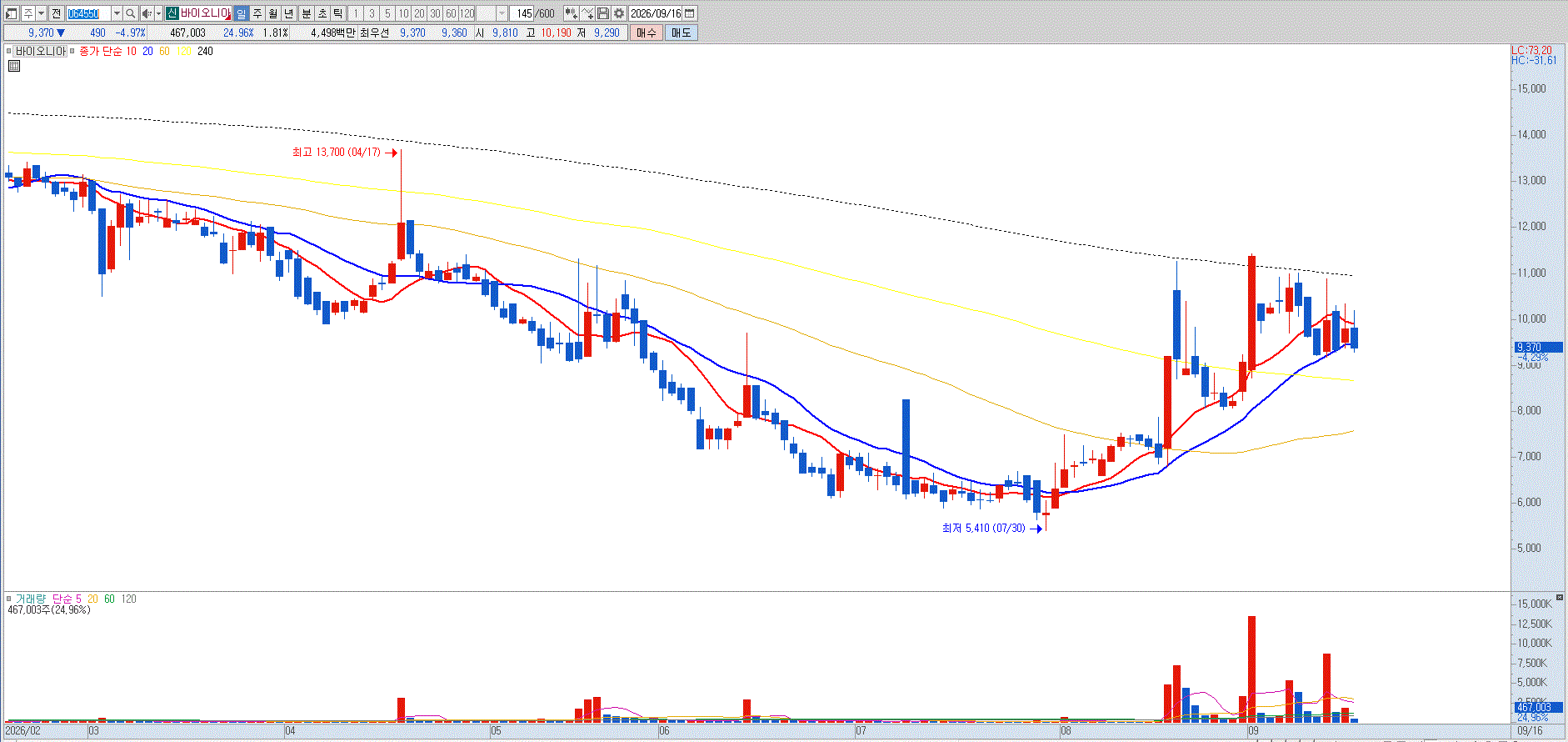1568x742 pixels.
Task: Select second 초 chart period
Action: click(322, 13)
